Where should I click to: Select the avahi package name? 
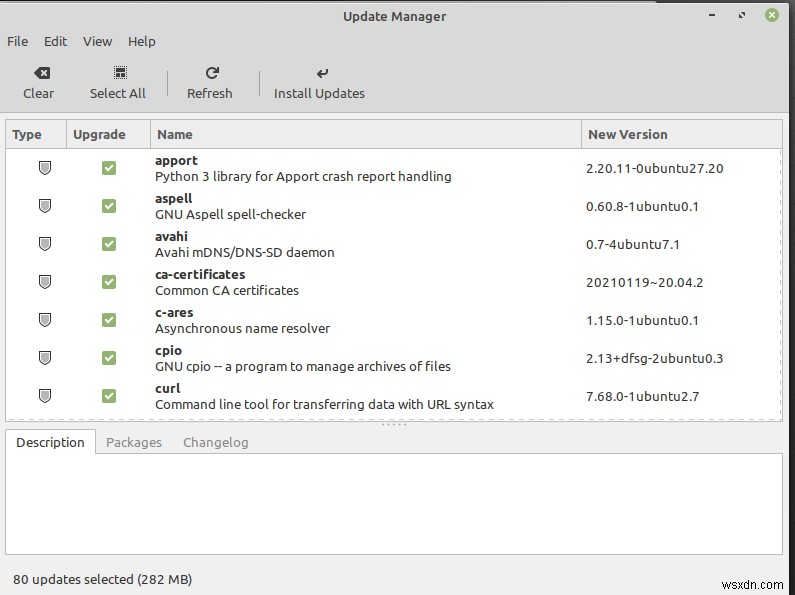tap(171, 237)
